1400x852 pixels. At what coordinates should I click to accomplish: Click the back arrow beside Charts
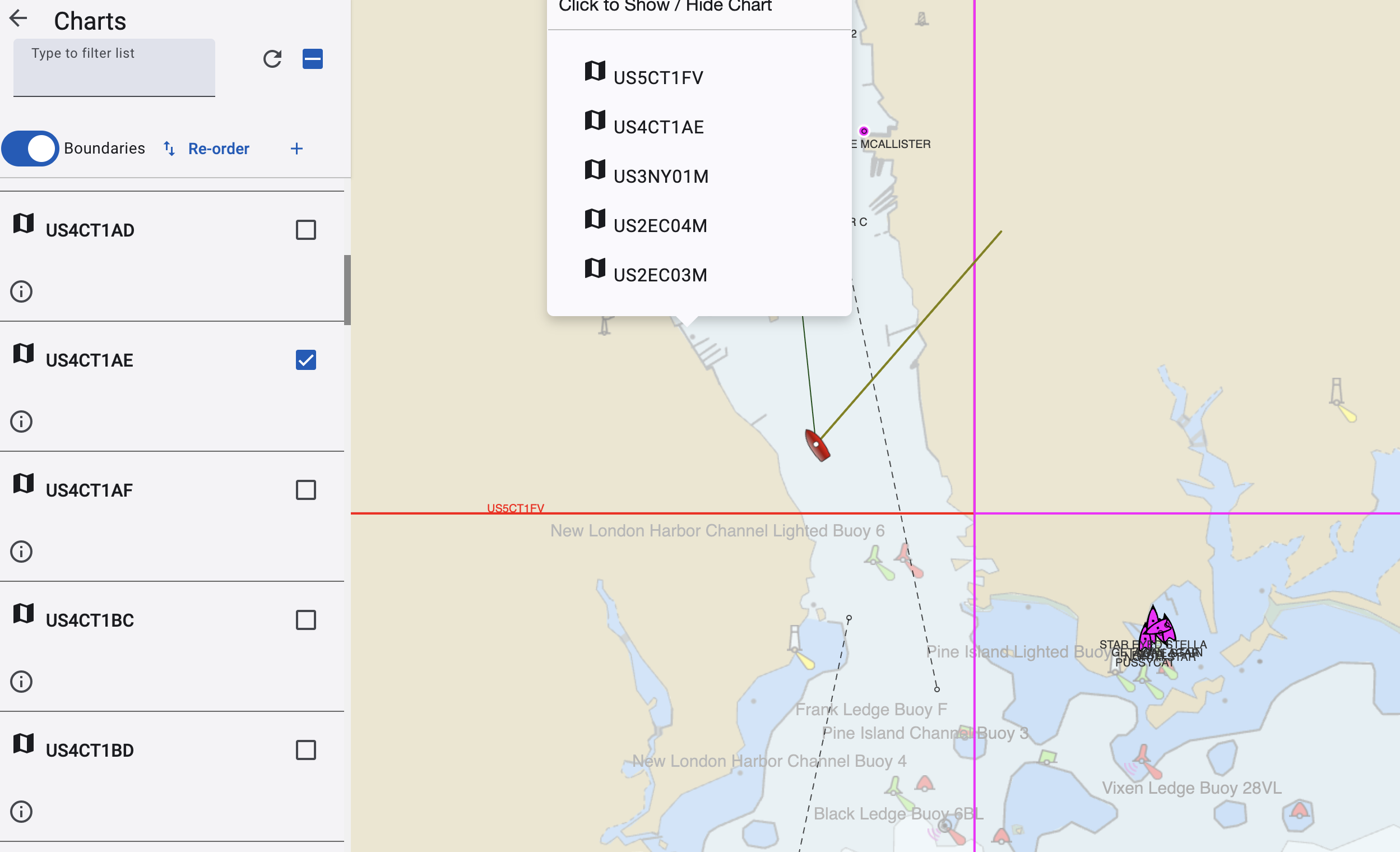point(18,18)
